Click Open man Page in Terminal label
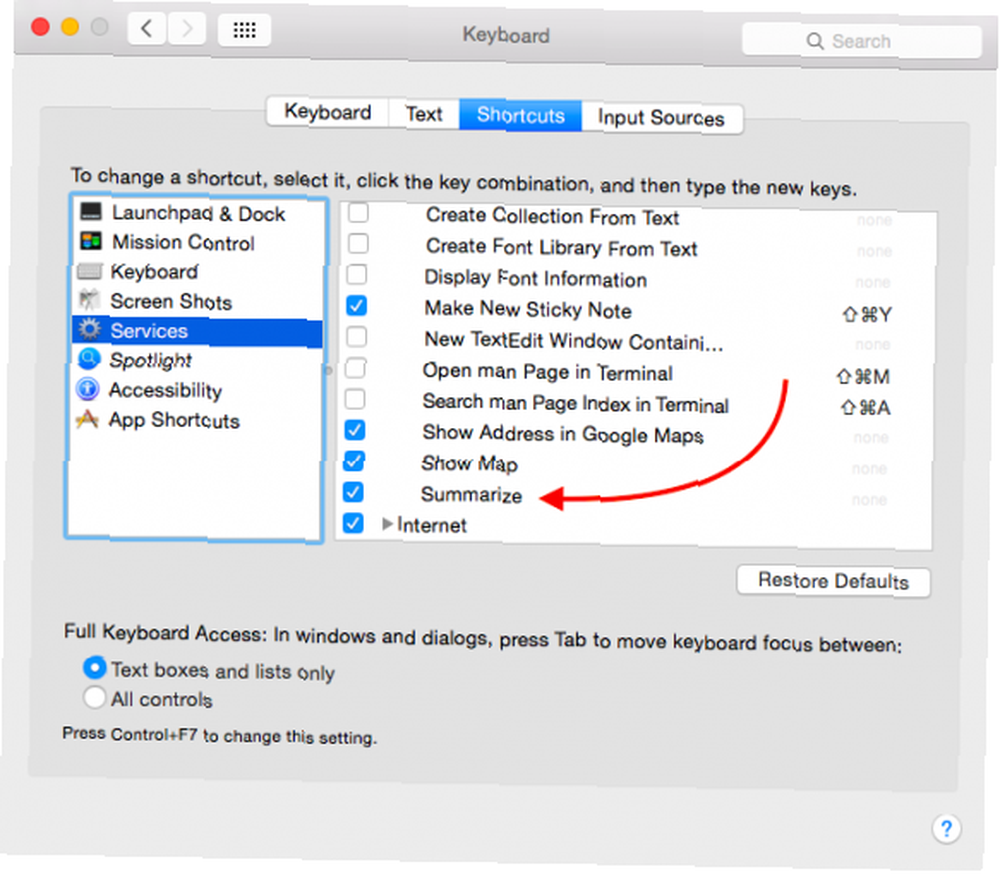 point(547,372)
